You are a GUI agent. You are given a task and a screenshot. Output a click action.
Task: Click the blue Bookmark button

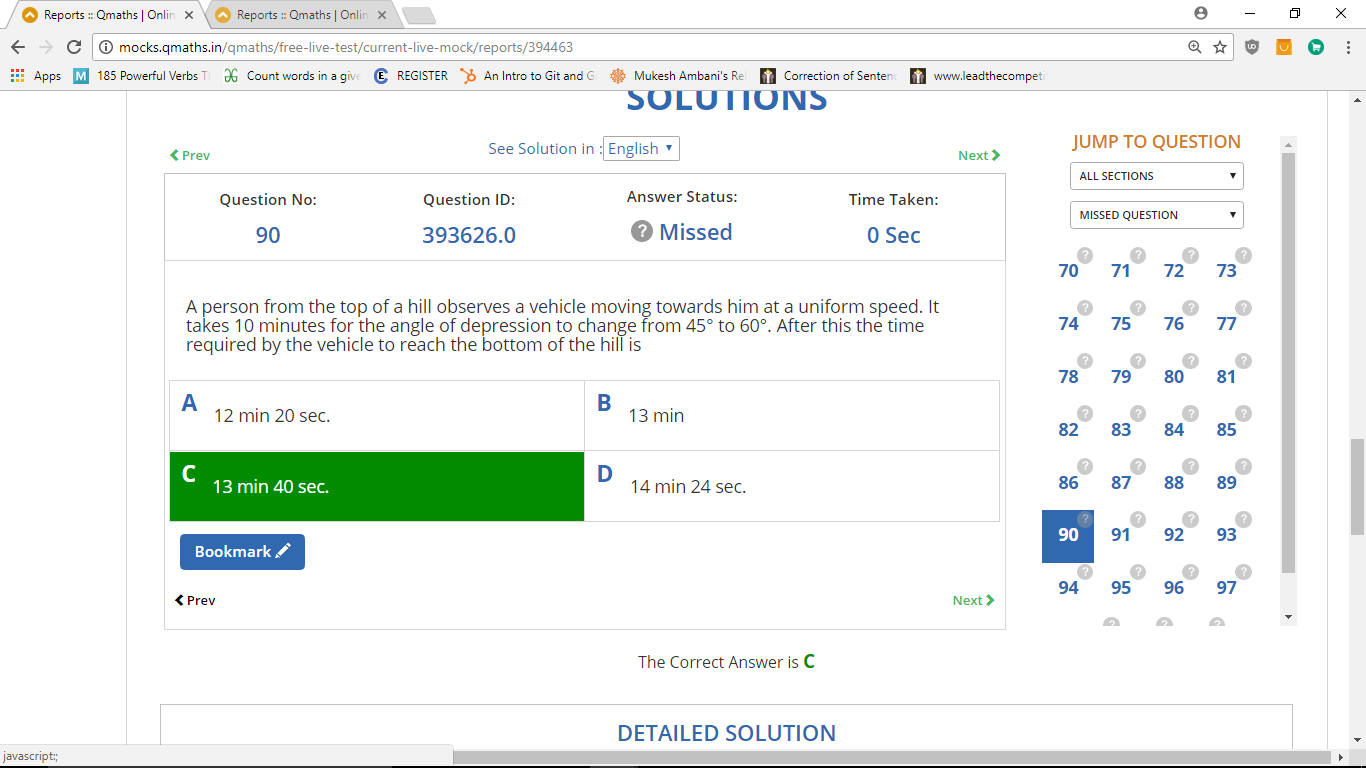[242, 552]
